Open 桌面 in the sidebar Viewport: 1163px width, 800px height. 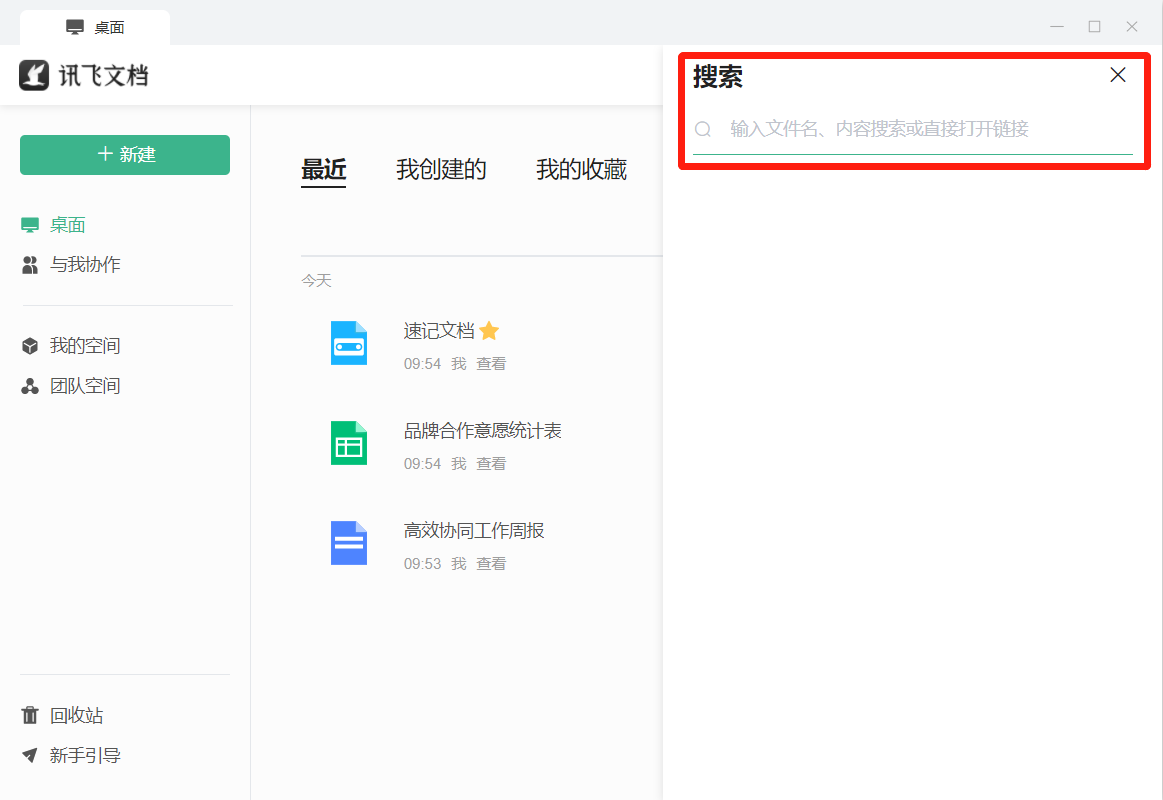67,225
